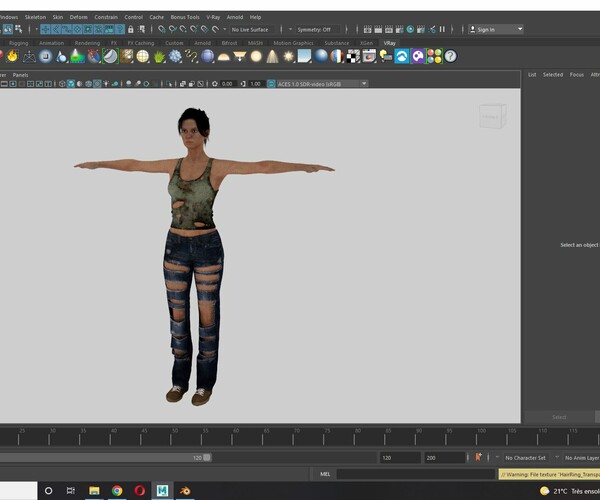The width and height of the screenshot is (600, 500).
Task: Expand the small arrow after snap icons
Action: tap(225, 29)
